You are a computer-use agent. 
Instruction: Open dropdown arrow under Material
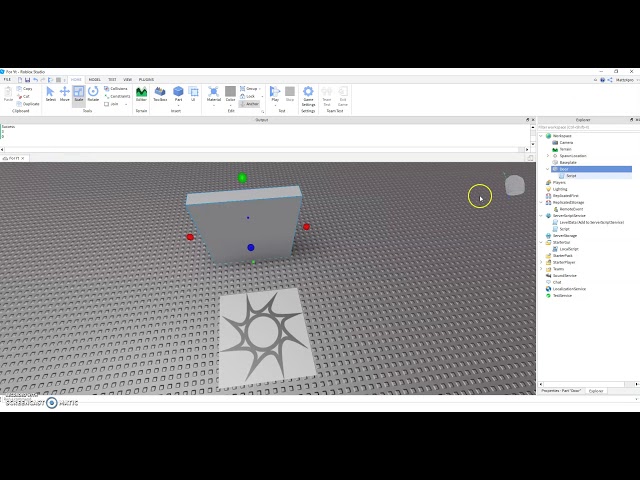[x=213, y=105]
